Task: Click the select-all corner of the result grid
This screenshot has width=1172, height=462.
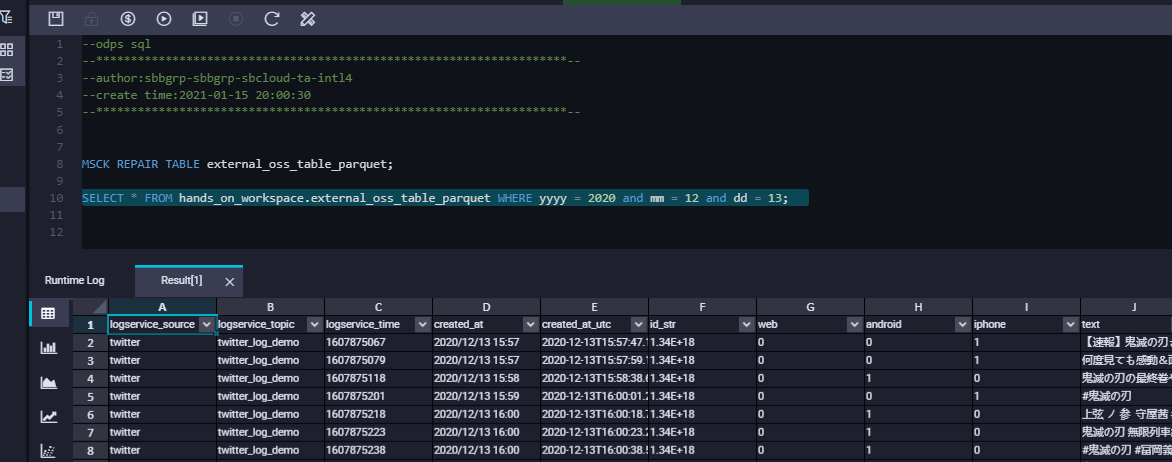Action: pyautogui.click(x=90, y=307)
